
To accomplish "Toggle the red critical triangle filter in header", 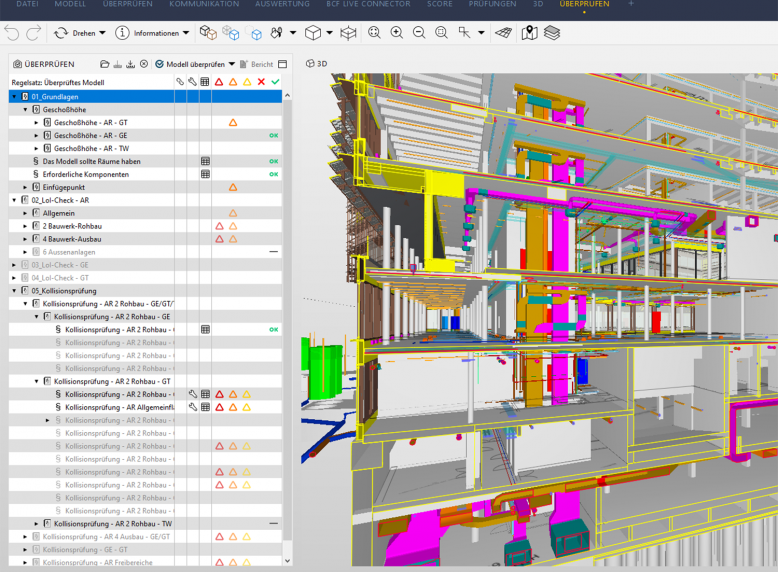I will (219, 82).
